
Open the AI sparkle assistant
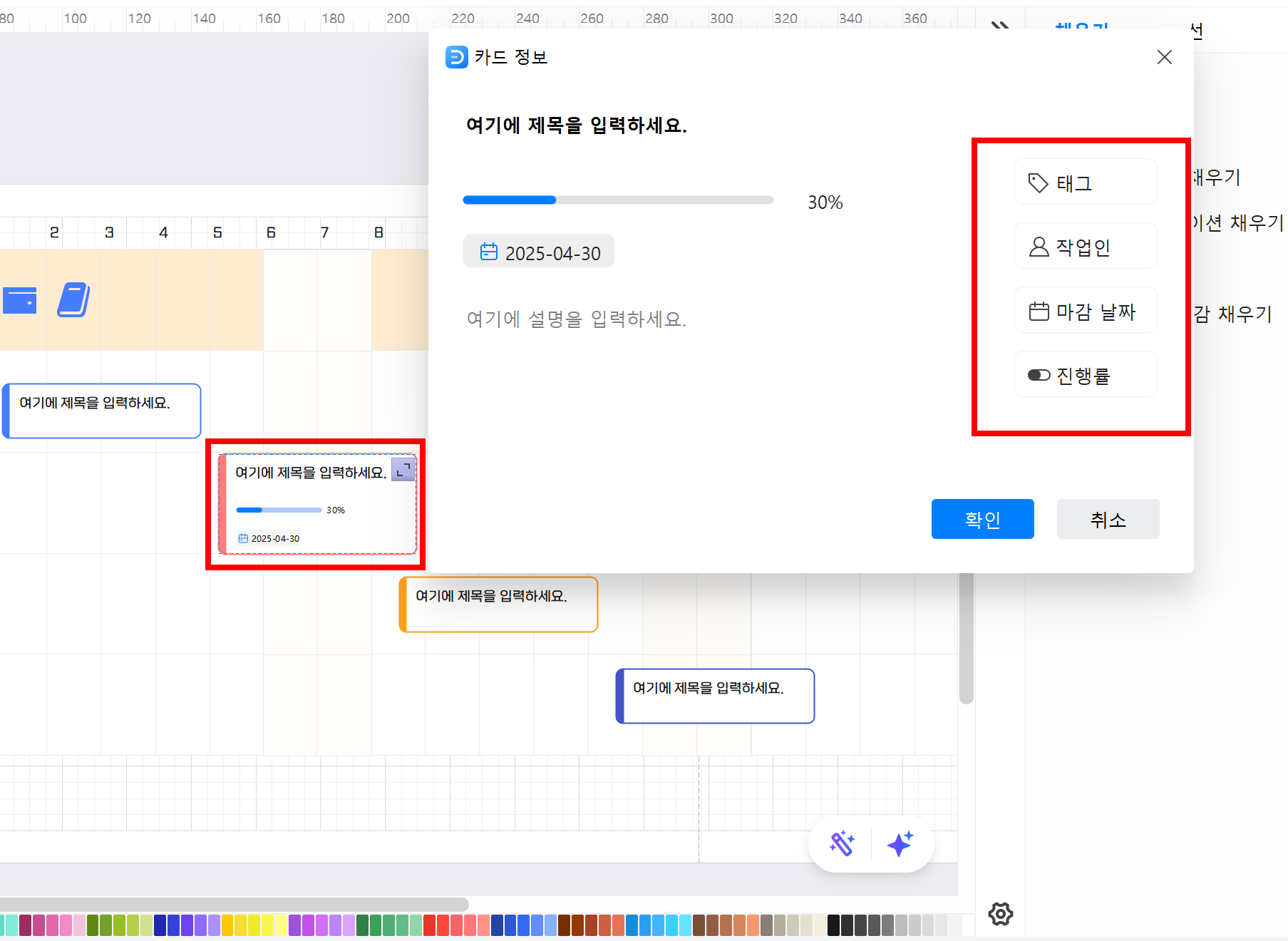pos(900,844)
